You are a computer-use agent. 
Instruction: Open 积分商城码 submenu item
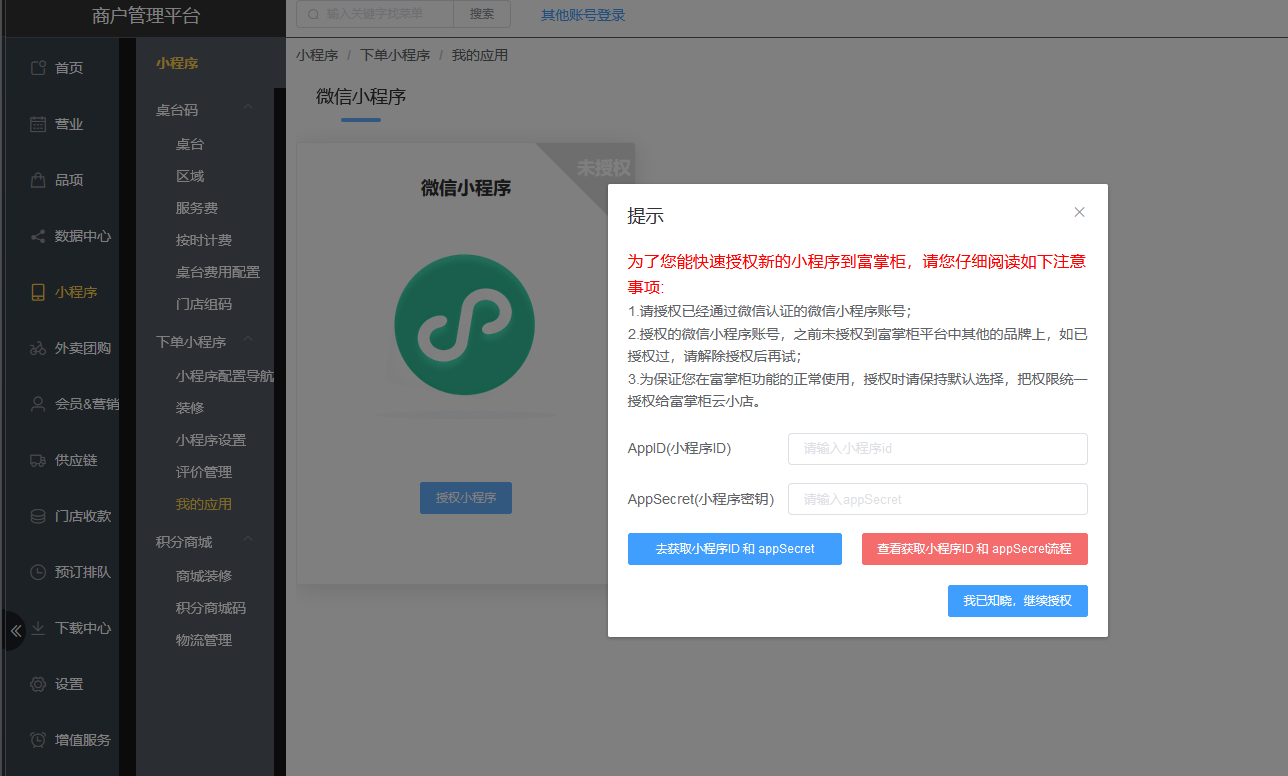[211, 608]
